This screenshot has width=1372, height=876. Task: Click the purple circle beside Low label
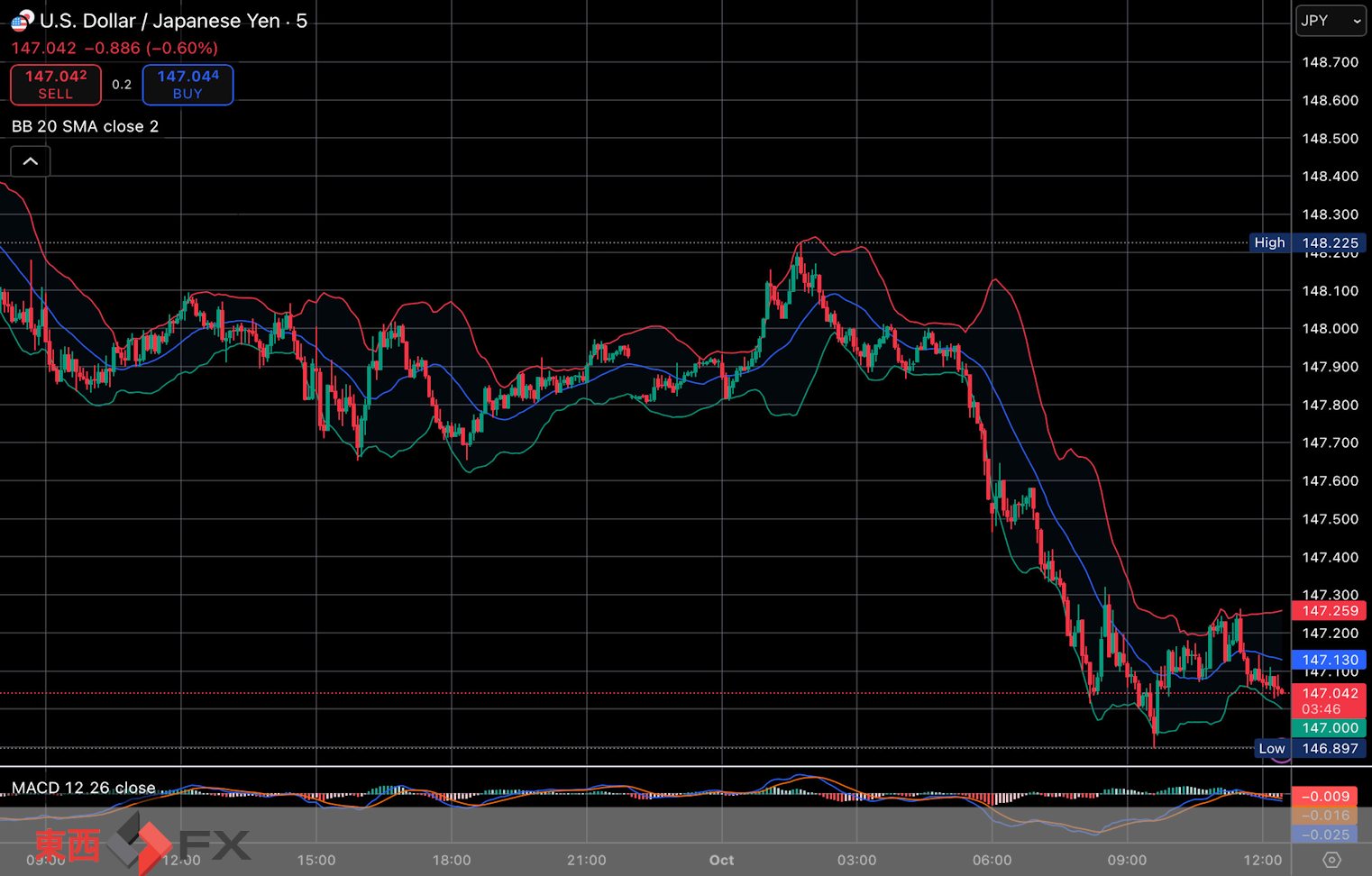tap(1281, 758)
